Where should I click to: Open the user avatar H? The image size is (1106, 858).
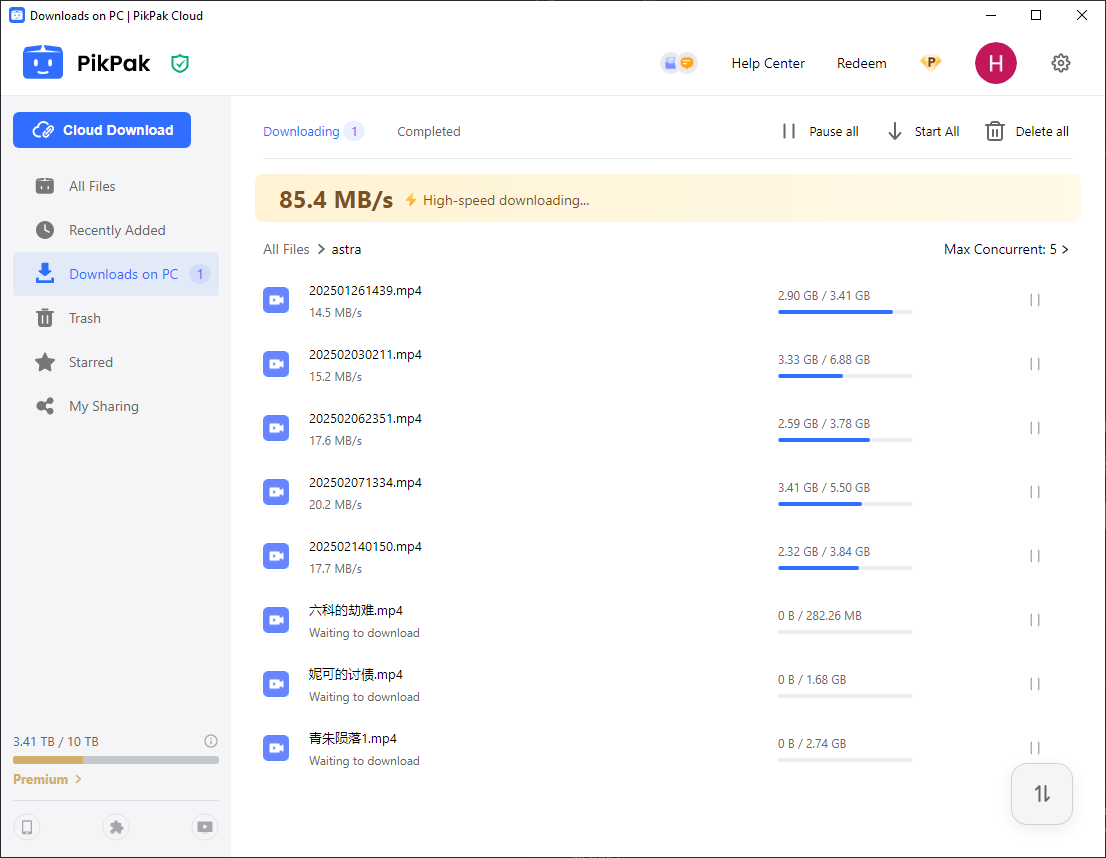point(995,63)
